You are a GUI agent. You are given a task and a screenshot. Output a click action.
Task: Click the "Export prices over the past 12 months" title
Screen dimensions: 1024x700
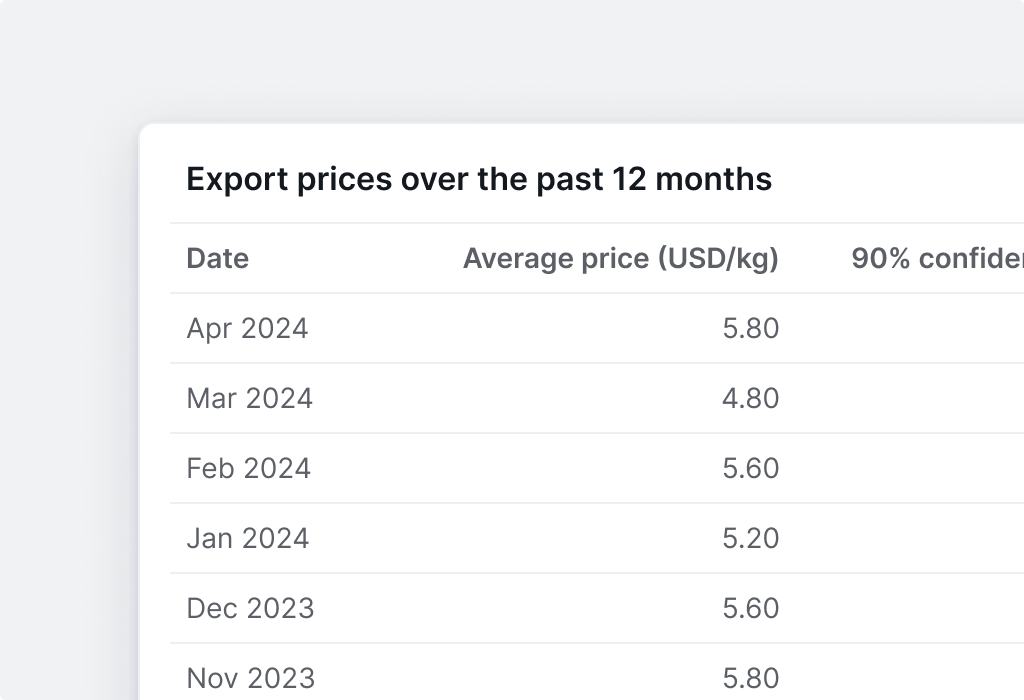click(479, 180)
